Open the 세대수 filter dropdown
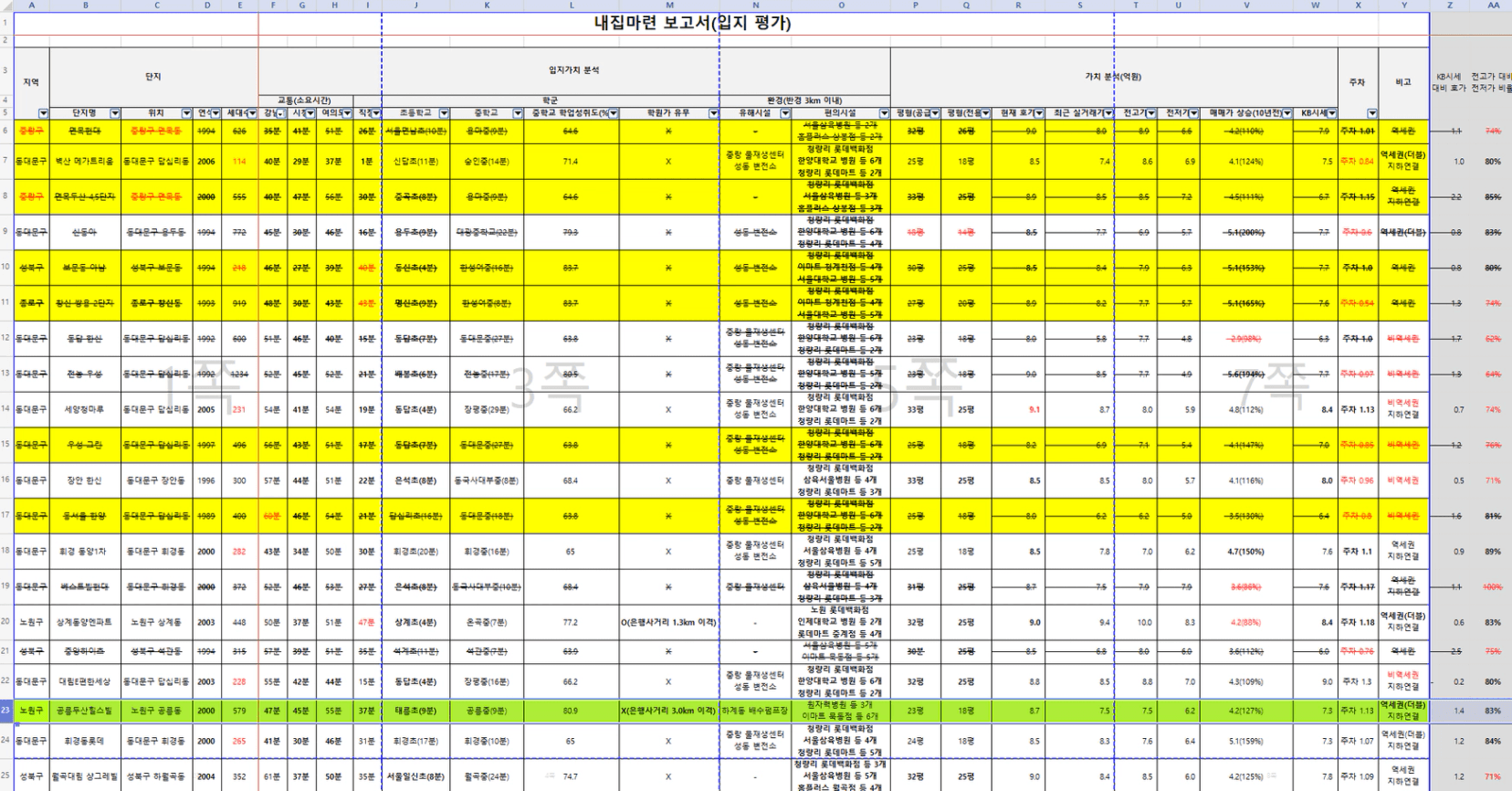The height and width of the screenshot is (791, 1512). click(253, 113)
